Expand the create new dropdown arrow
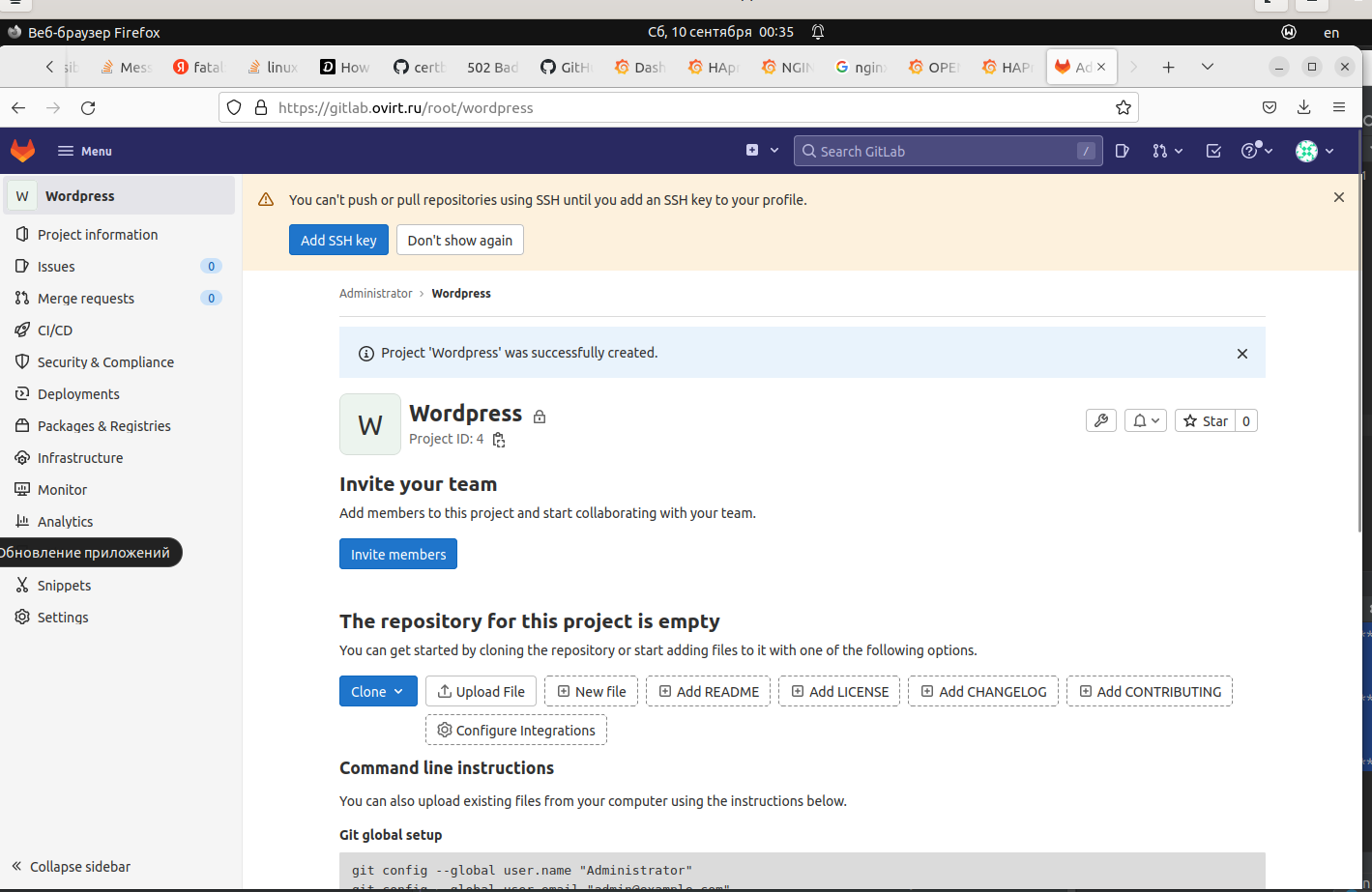The image size is (1372, 892). [x=774, y=151]
